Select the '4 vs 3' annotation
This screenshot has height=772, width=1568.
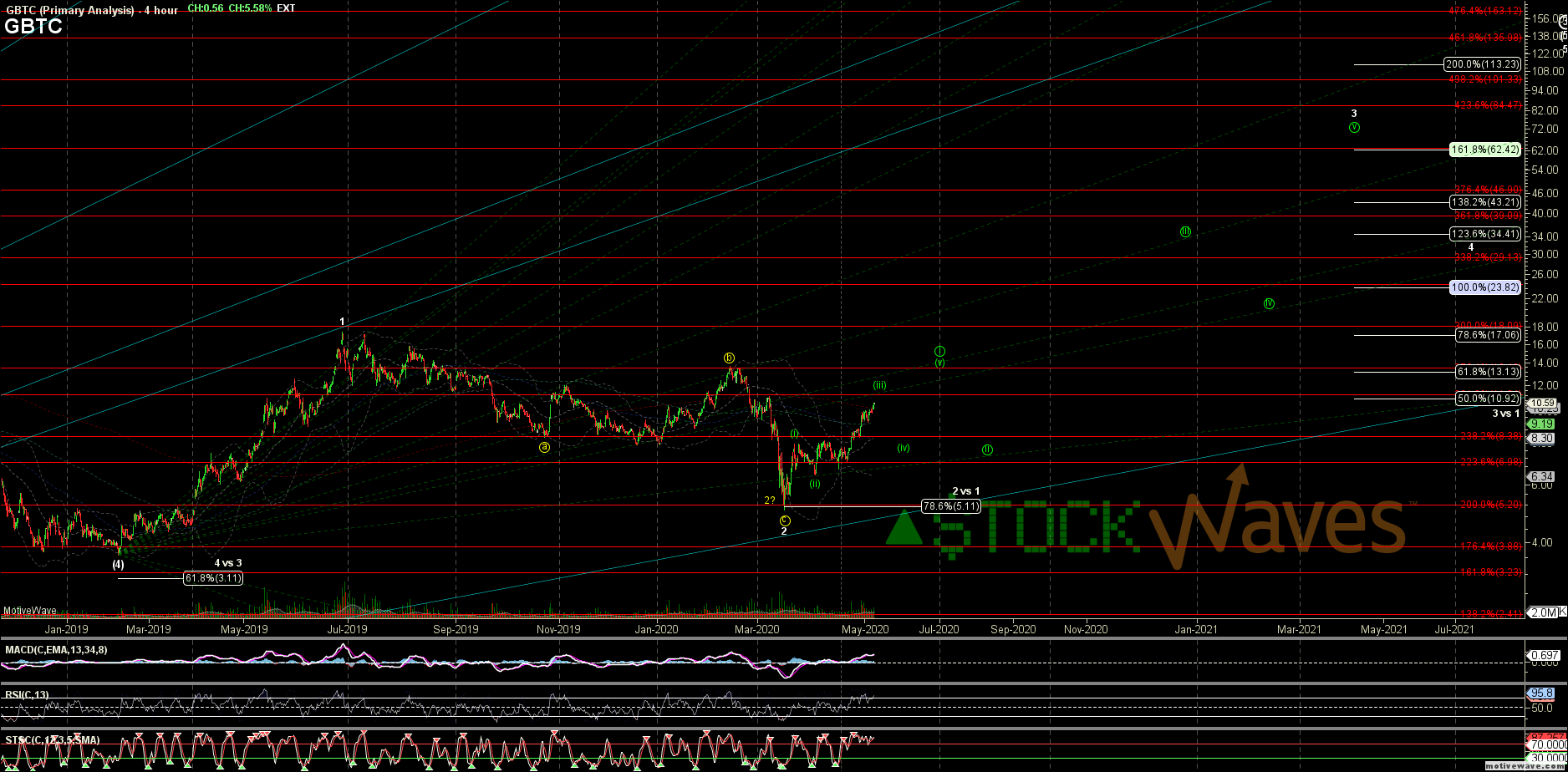[x=227, y=563]
